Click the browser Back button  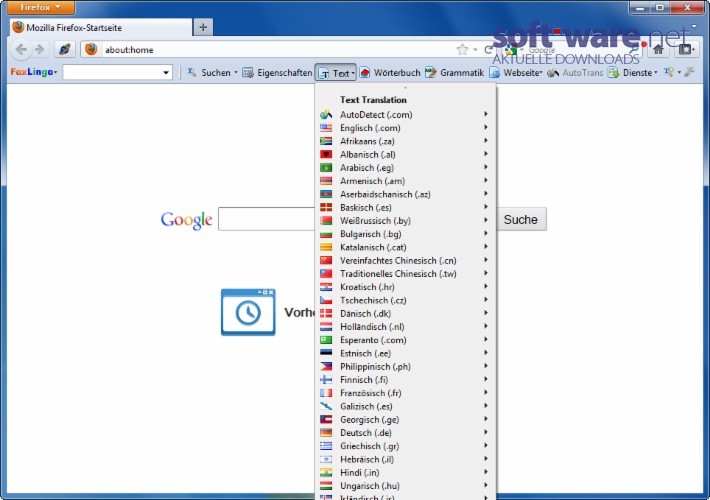21,49
